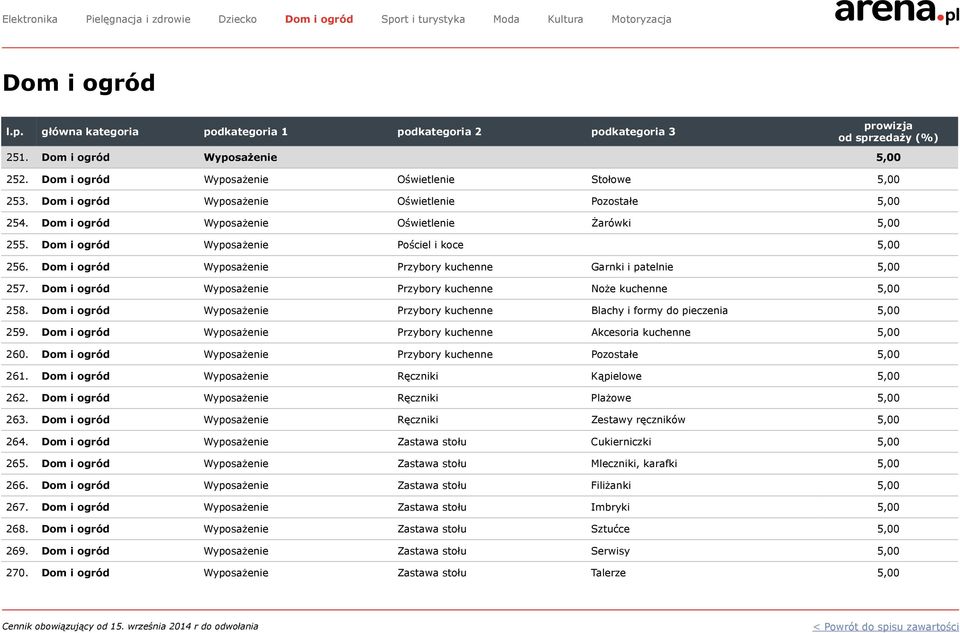960x633 pixels.
Task: Click 'Blachy i formy do pieczenia'
Action: click(659, 310)
